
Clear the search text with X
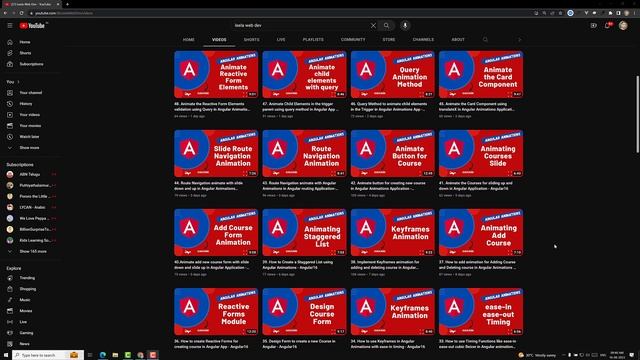coord(373,25)
